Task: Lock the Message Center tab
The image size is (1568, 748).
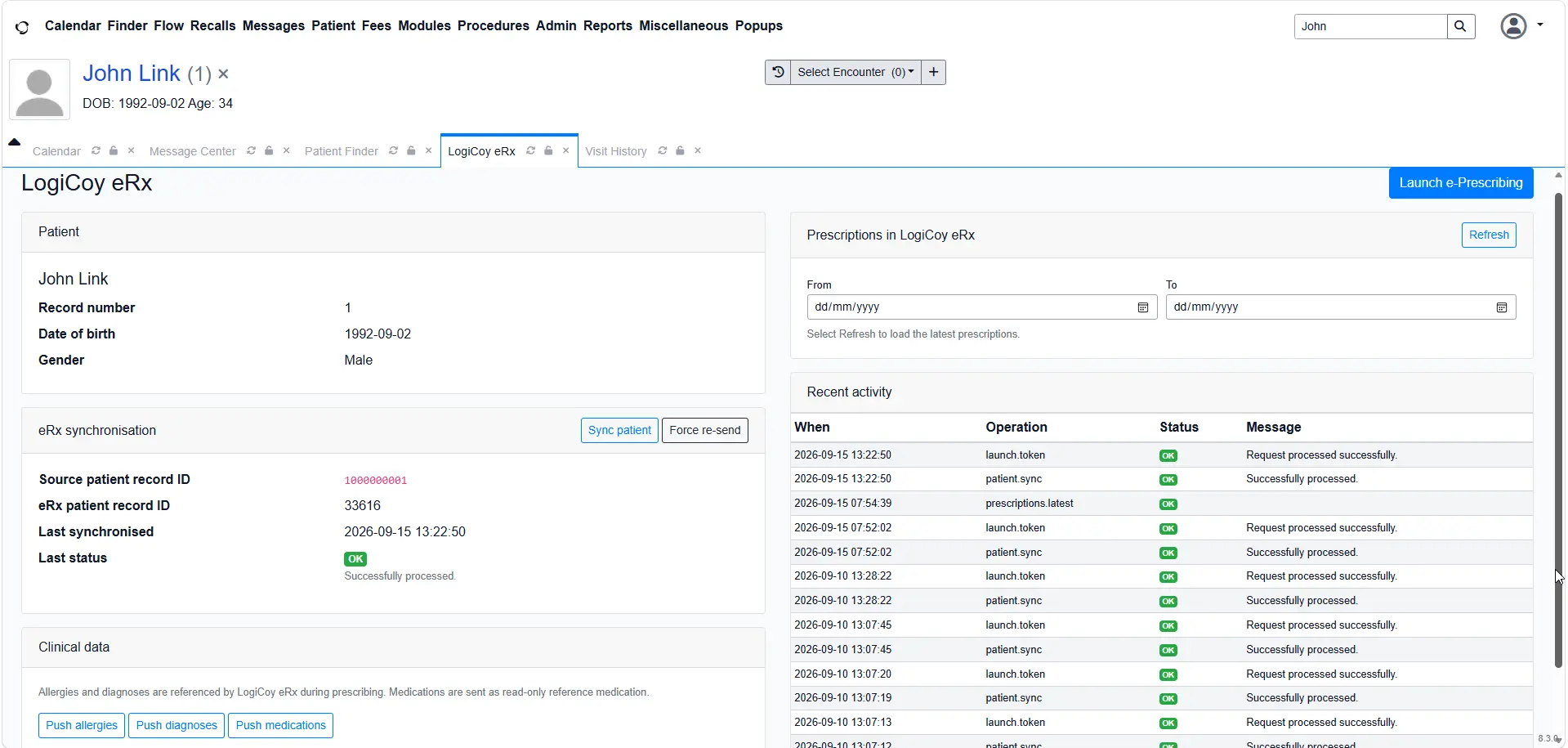Action: point(269,150)
